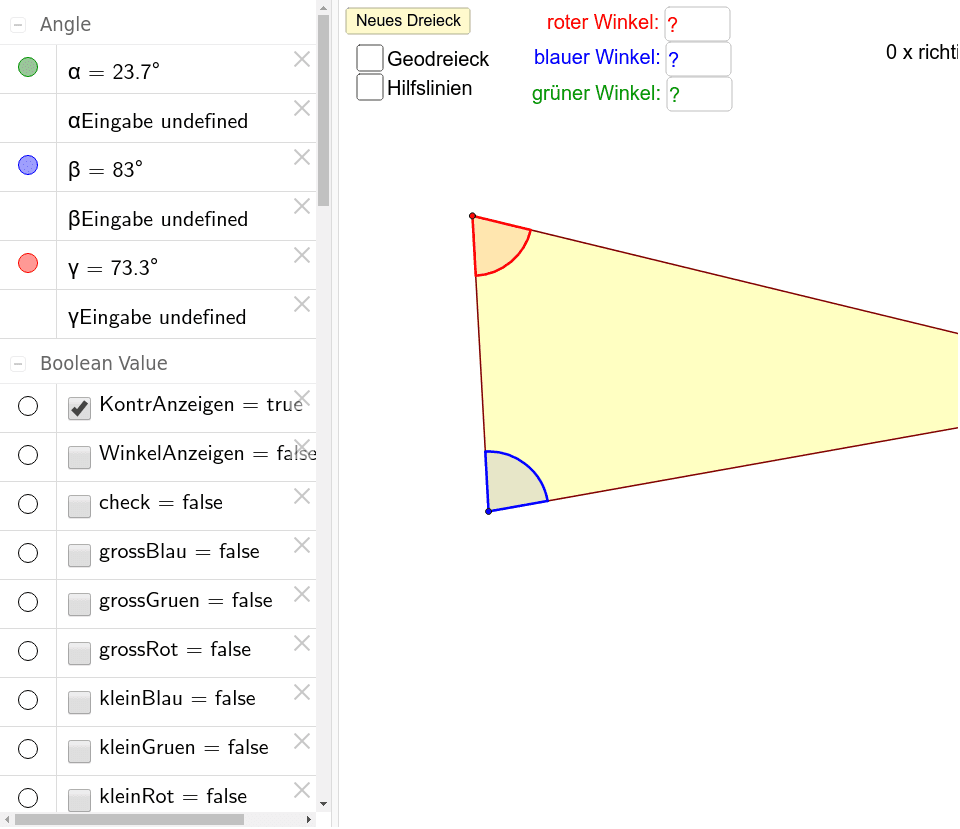Delete the kleinRot boolean row
960x829 pixels.
[x=302, y=790]
